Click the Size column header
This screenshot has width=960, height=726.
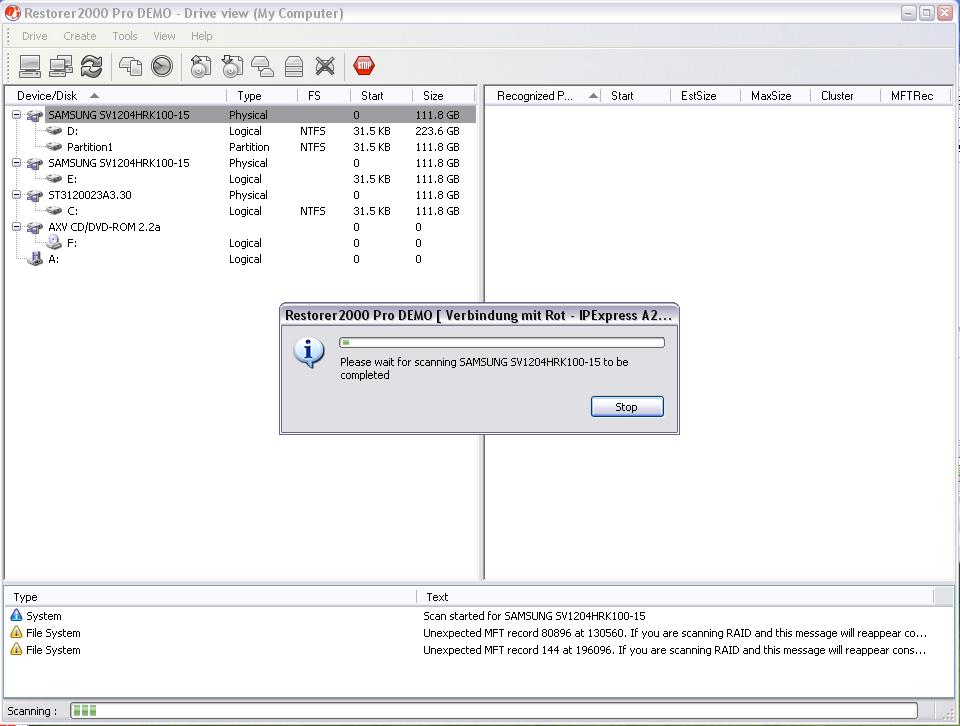coord(443,95)
